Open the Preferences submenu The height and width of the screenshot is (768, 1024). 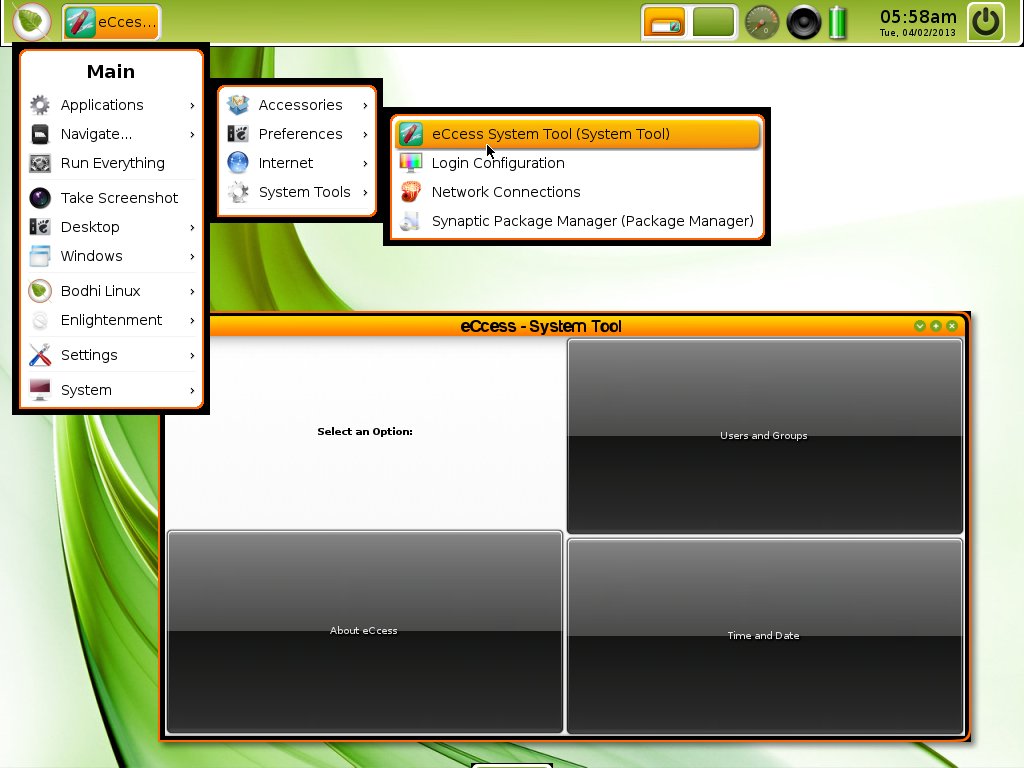click(x=297, y=134)
